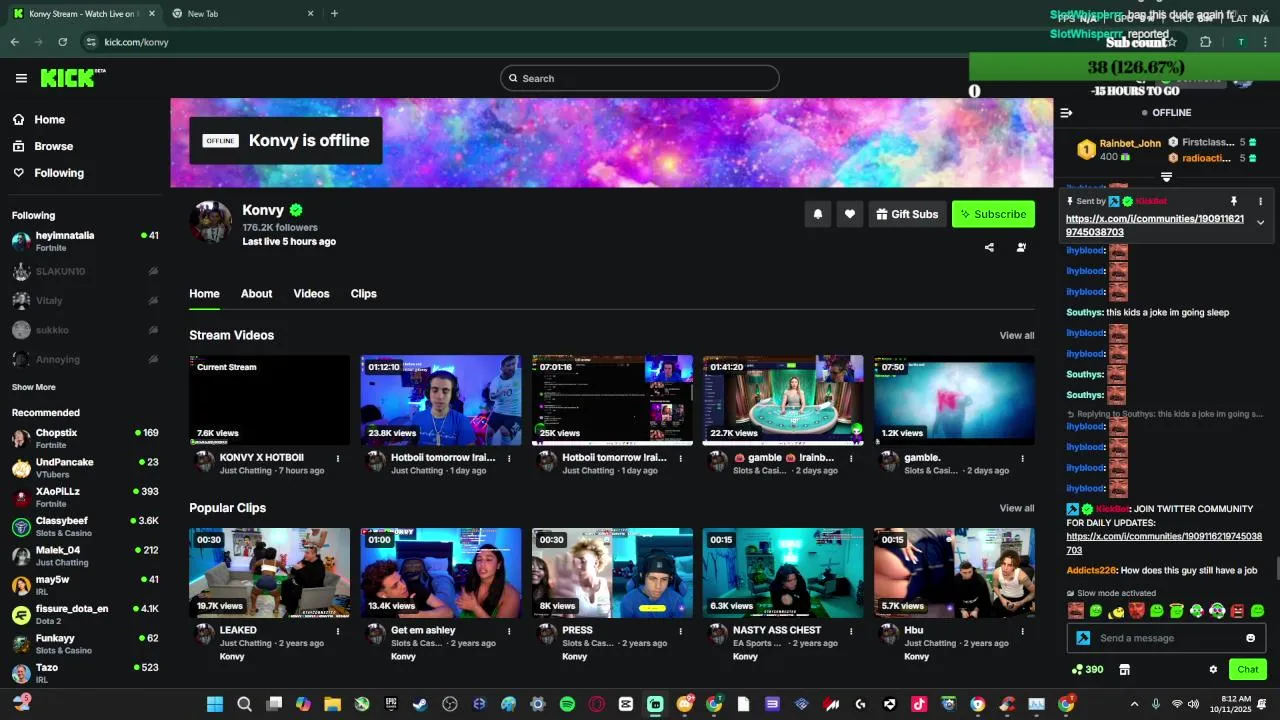The height and width of the screenshot is (720, 1280).
Task: Click the user icon beside share
Action: [x=1021, y=247]
